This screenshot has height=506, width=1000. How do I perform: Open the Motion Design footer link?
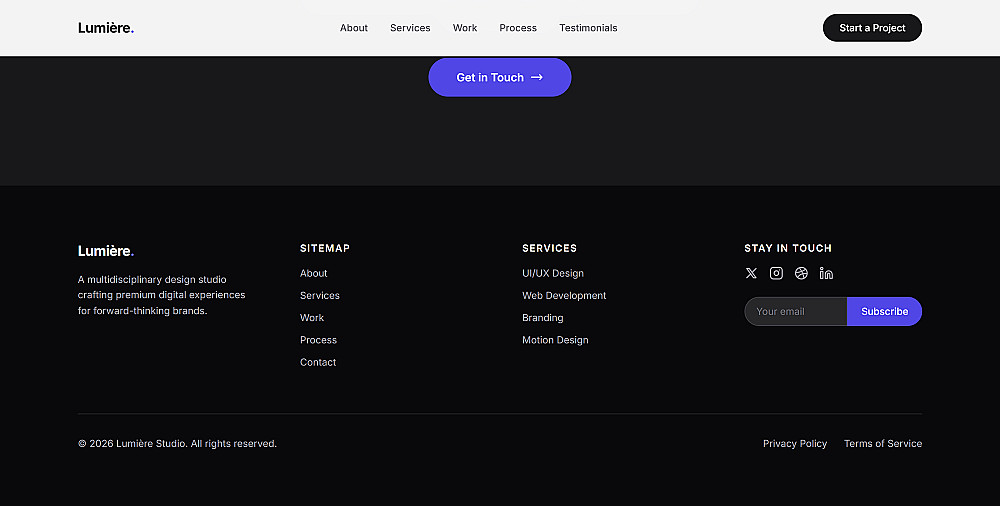[555, 340]
